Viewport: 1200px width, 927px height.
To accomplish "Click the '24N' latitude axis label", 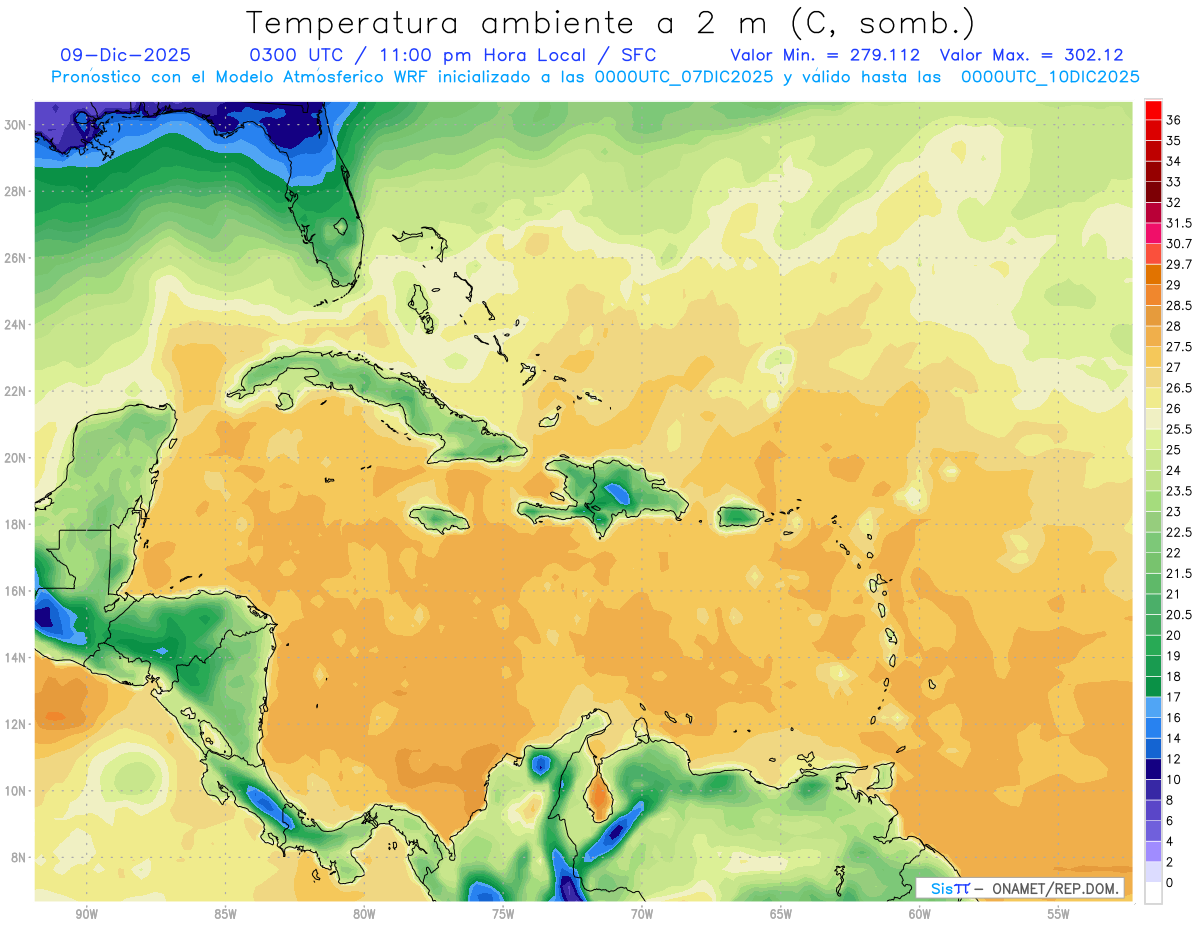I will tap(16, 324).
